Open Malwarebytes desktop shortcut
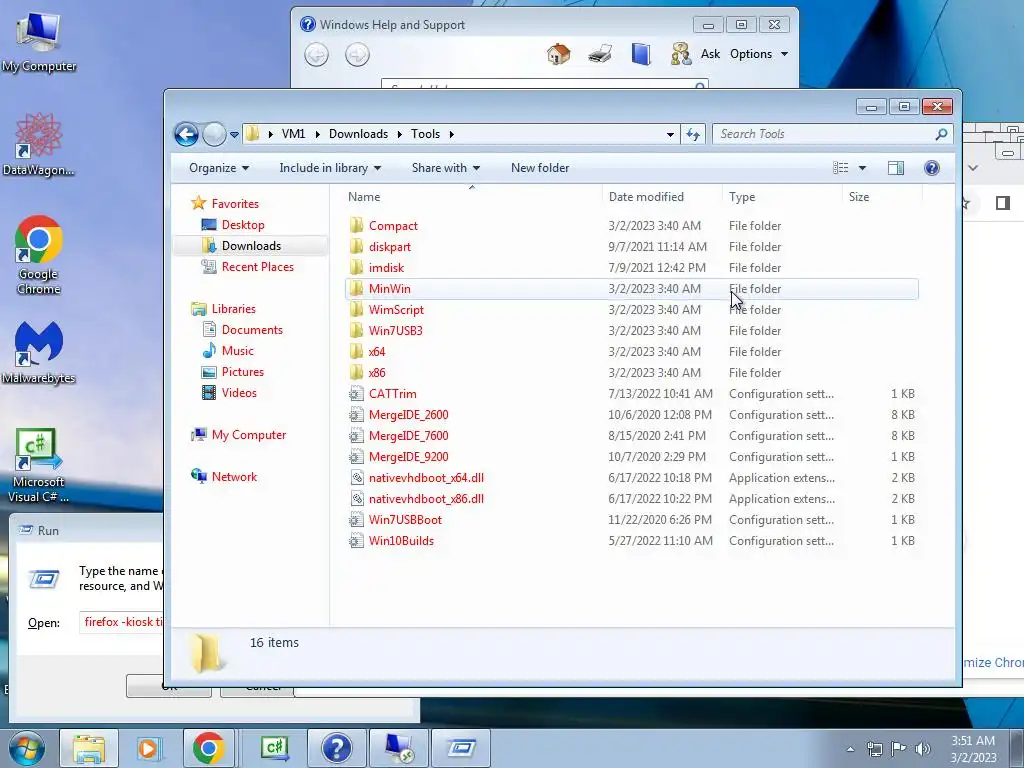Viewport: 1024px width, 768px height. tap(39, 353)
